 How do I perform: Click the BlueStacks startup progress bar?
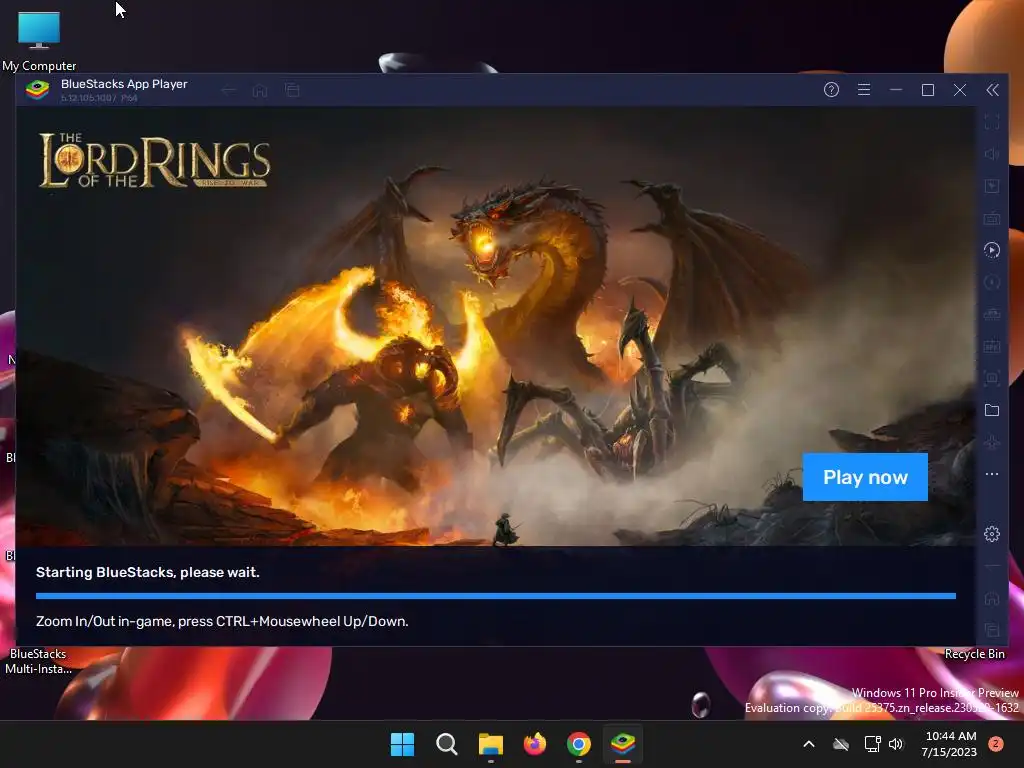click(x=496, y=596)
